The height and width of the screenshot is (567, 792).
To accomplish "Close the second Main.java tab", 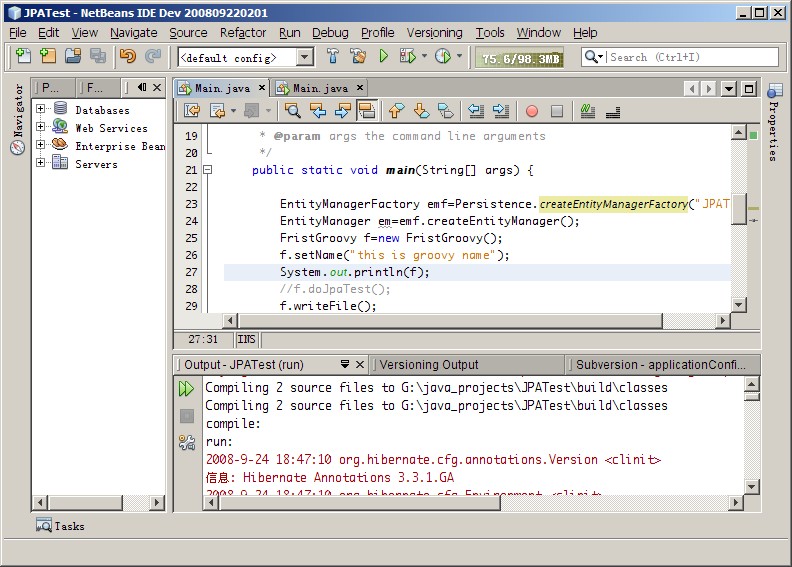I will (x=360, y=88).
